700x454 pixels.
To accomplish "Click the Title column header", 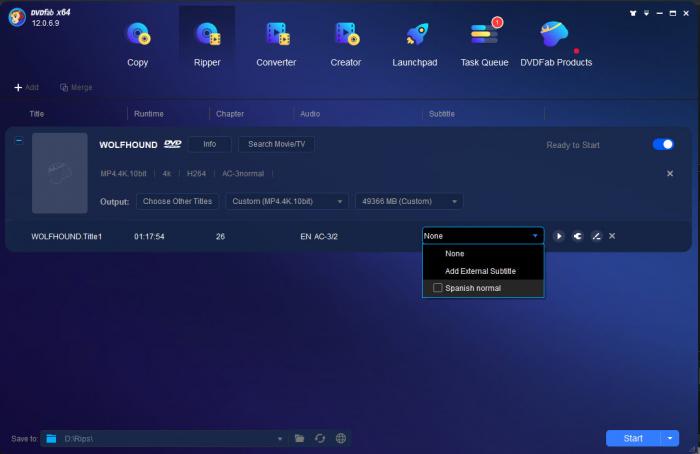I will click(x=37, y=114).
